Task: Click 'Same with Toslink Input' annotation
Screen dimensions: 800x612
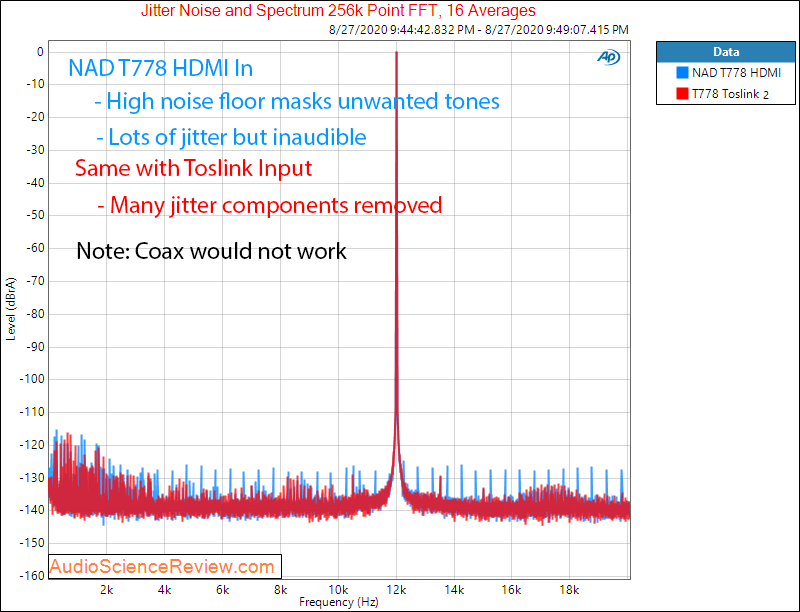Action: (193, 168)
